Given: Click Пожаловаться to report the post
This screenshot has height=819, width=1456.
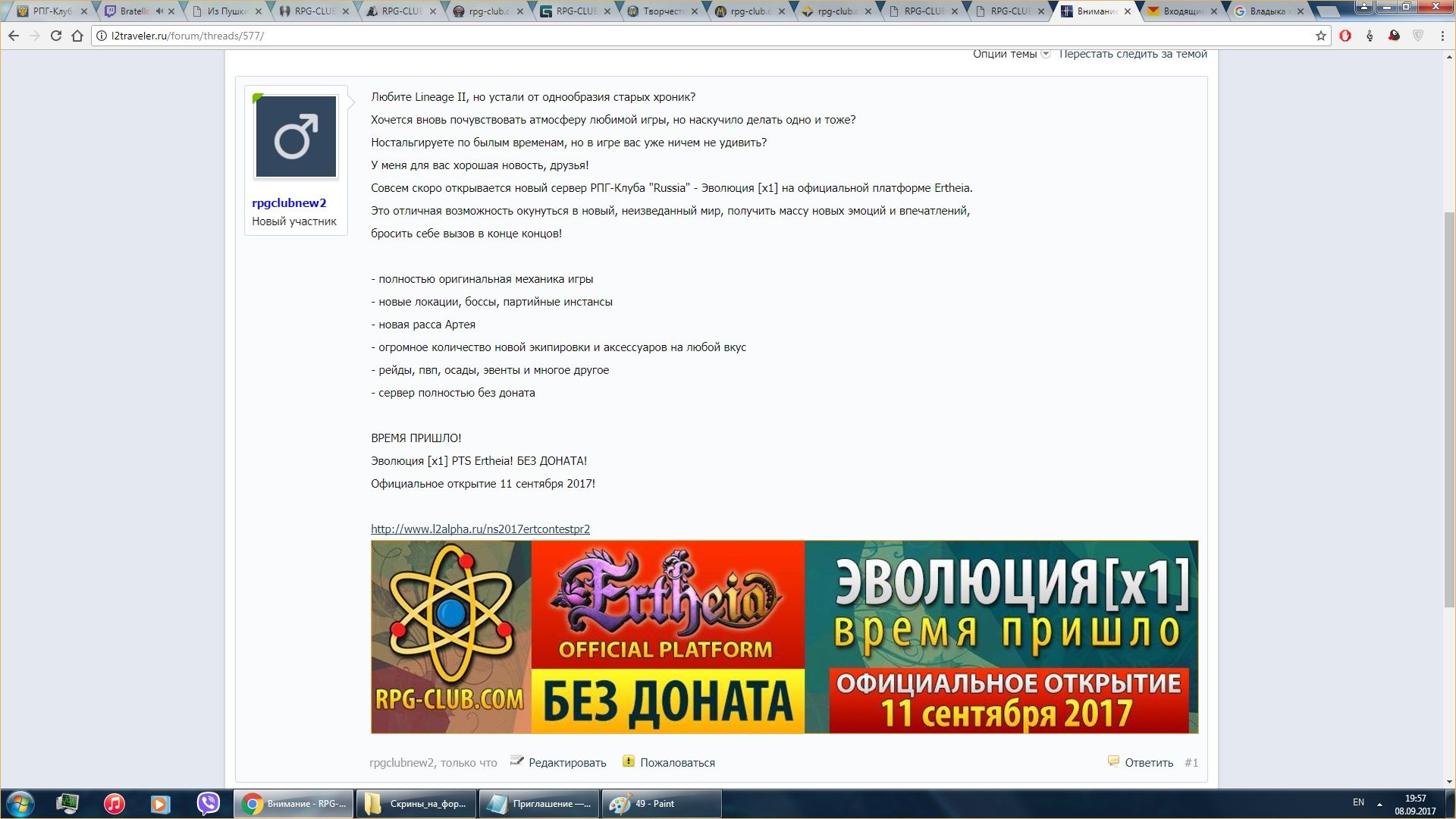Looking at the screenshot, I should pyautogui.click(x=677, y=763).
